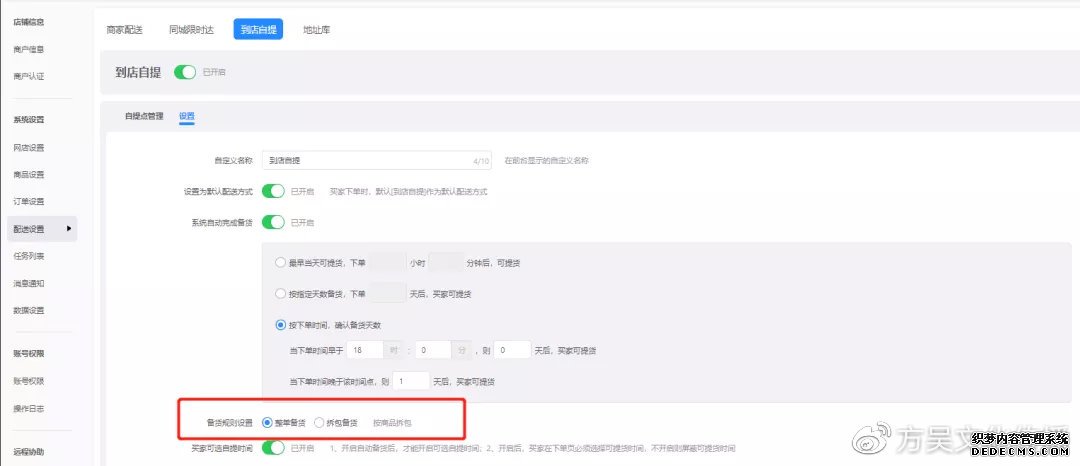Go to 网店设置 sidebar item
1080x466 pixels.
click(29, 147)
